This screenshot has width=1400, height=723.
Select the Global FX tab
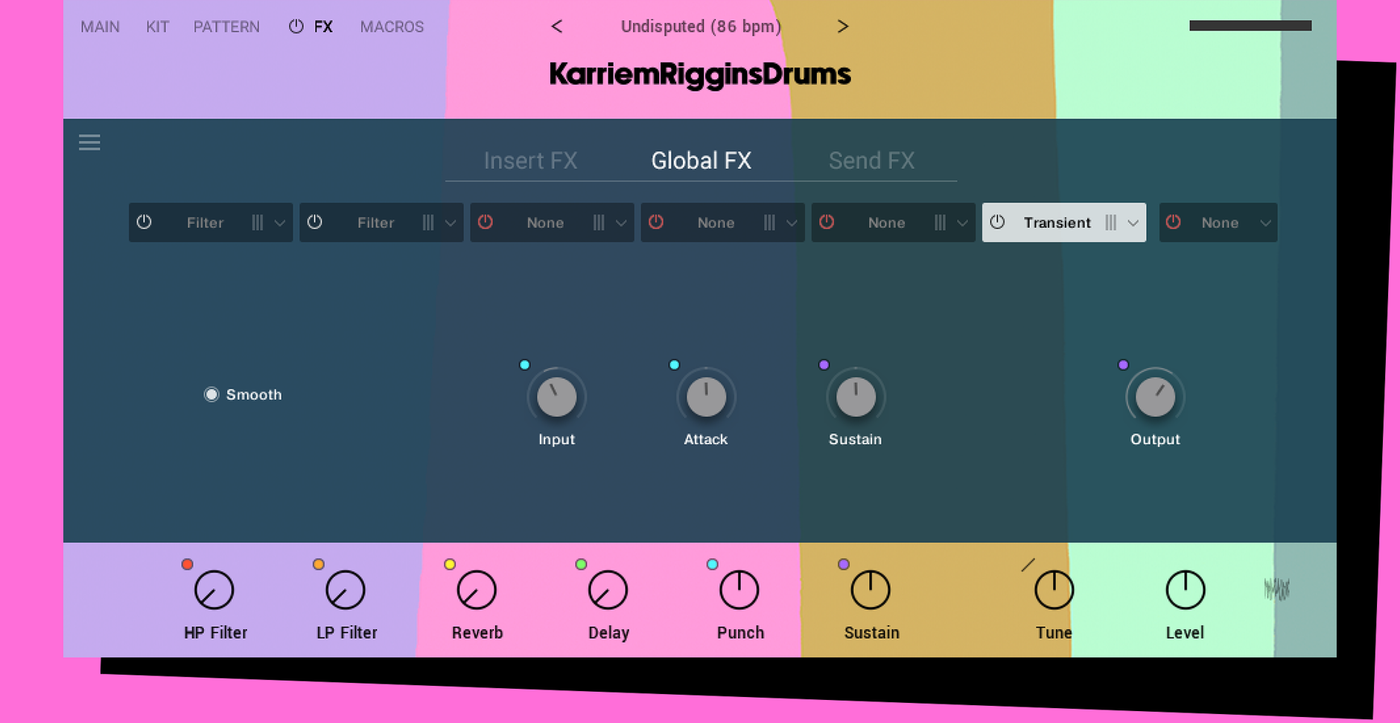701,161
